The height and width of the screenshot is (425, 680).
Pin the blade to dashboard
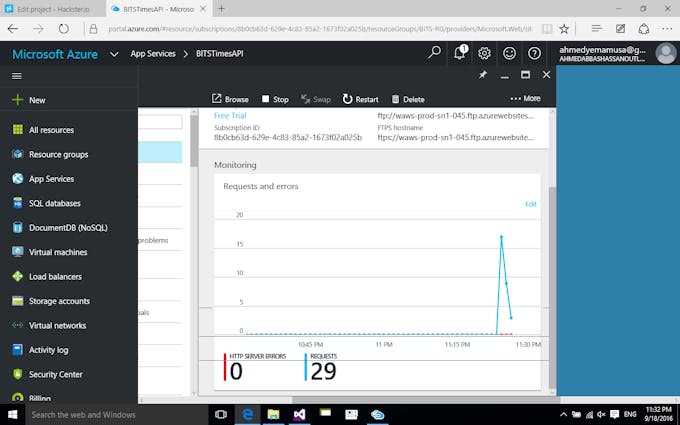(x=483, y=75)
